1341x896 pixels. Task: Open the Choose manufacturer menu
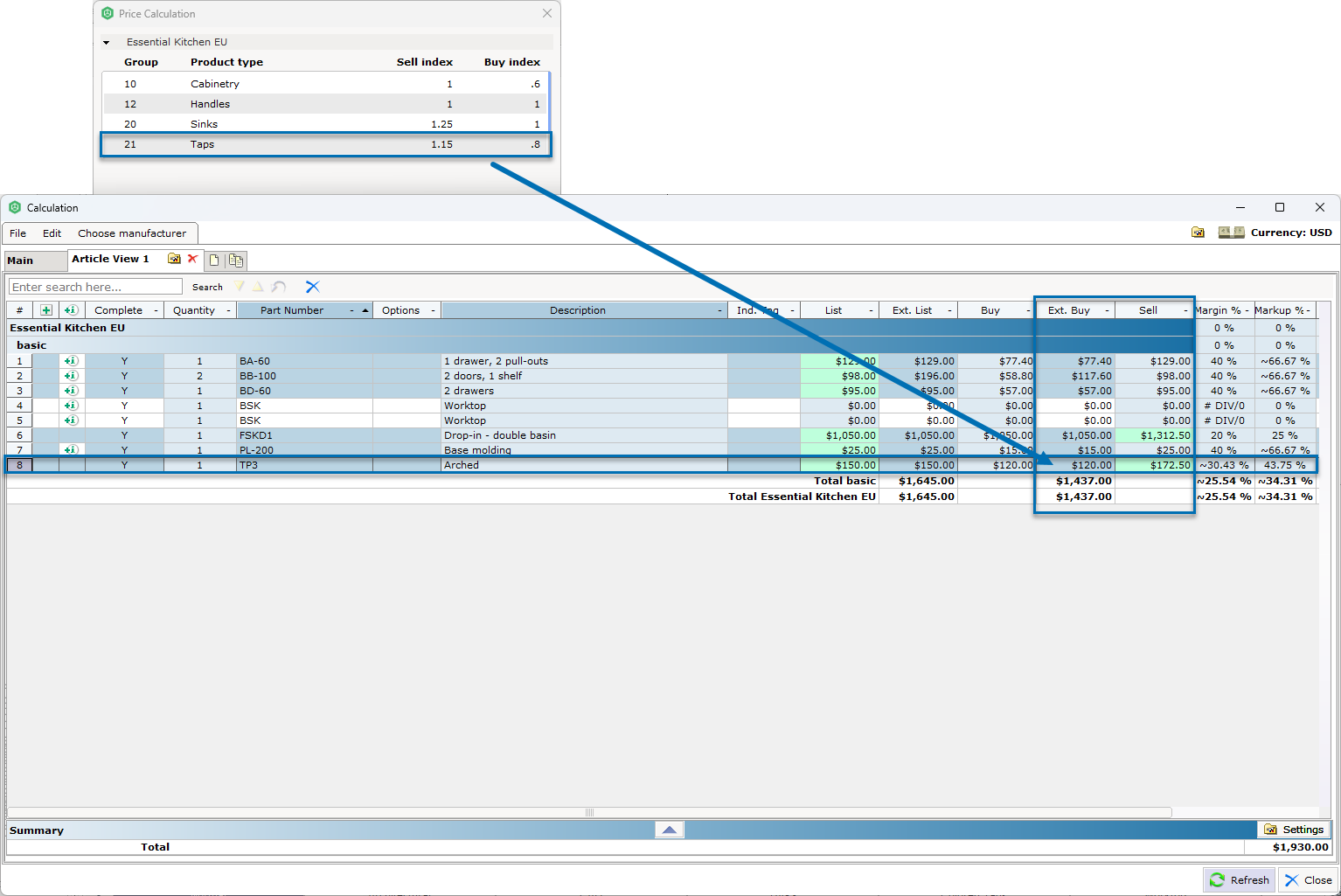(x=133, y=233)
